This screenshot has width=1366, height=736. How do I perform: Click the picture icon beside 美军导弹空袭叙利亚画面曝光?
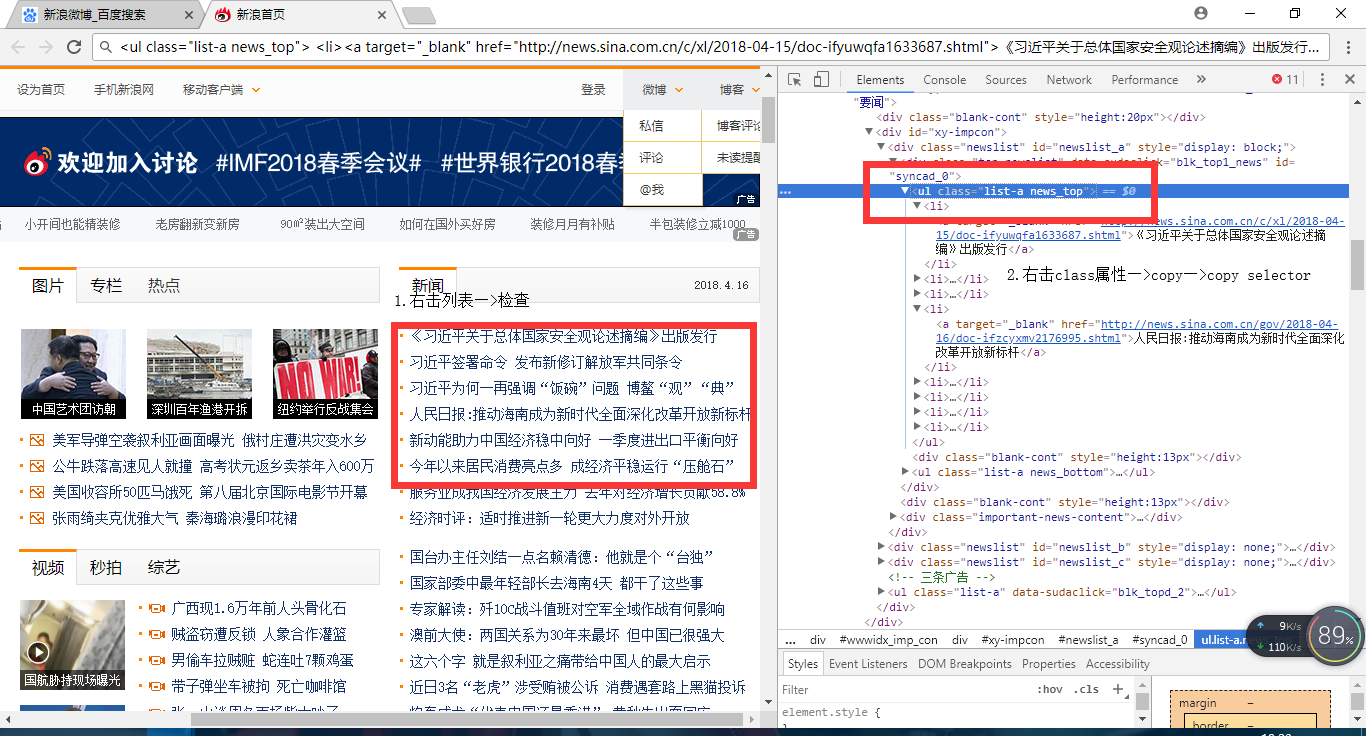click(37, 440)
